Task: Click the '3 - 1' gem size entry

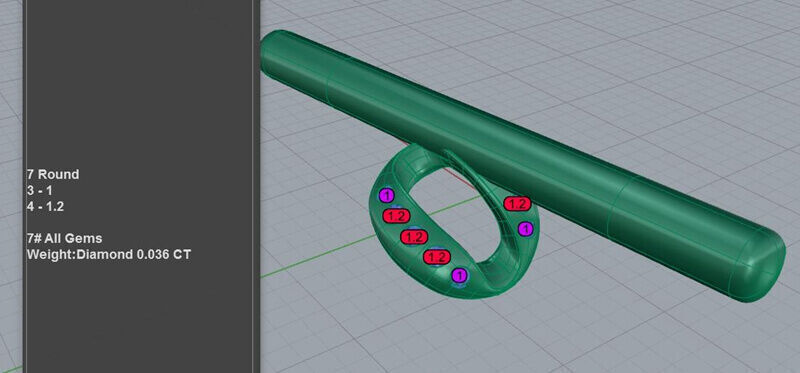Action: point(40,191)
